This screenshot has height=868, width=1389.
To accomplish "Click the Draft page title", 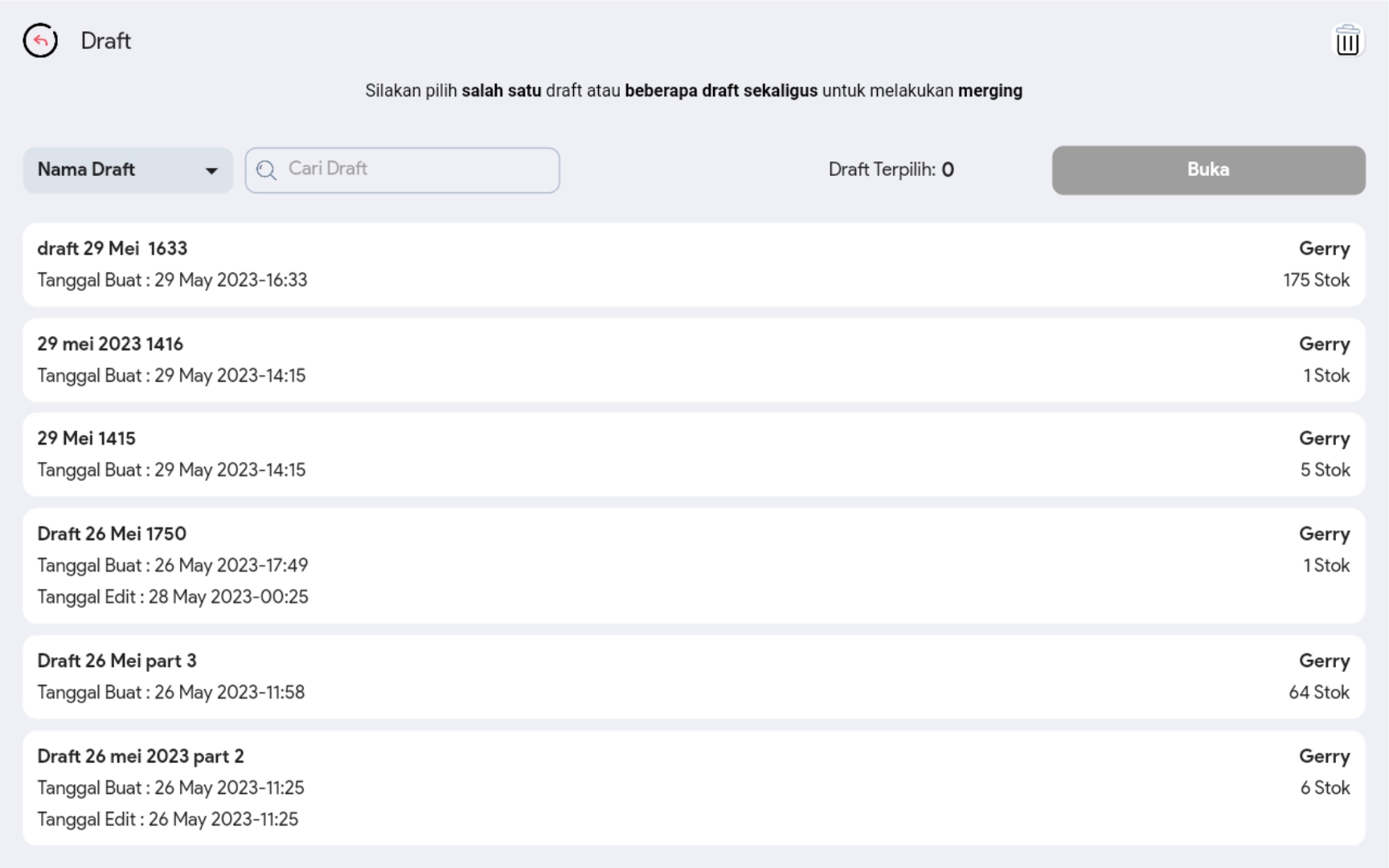I will (x=105, y=41).
